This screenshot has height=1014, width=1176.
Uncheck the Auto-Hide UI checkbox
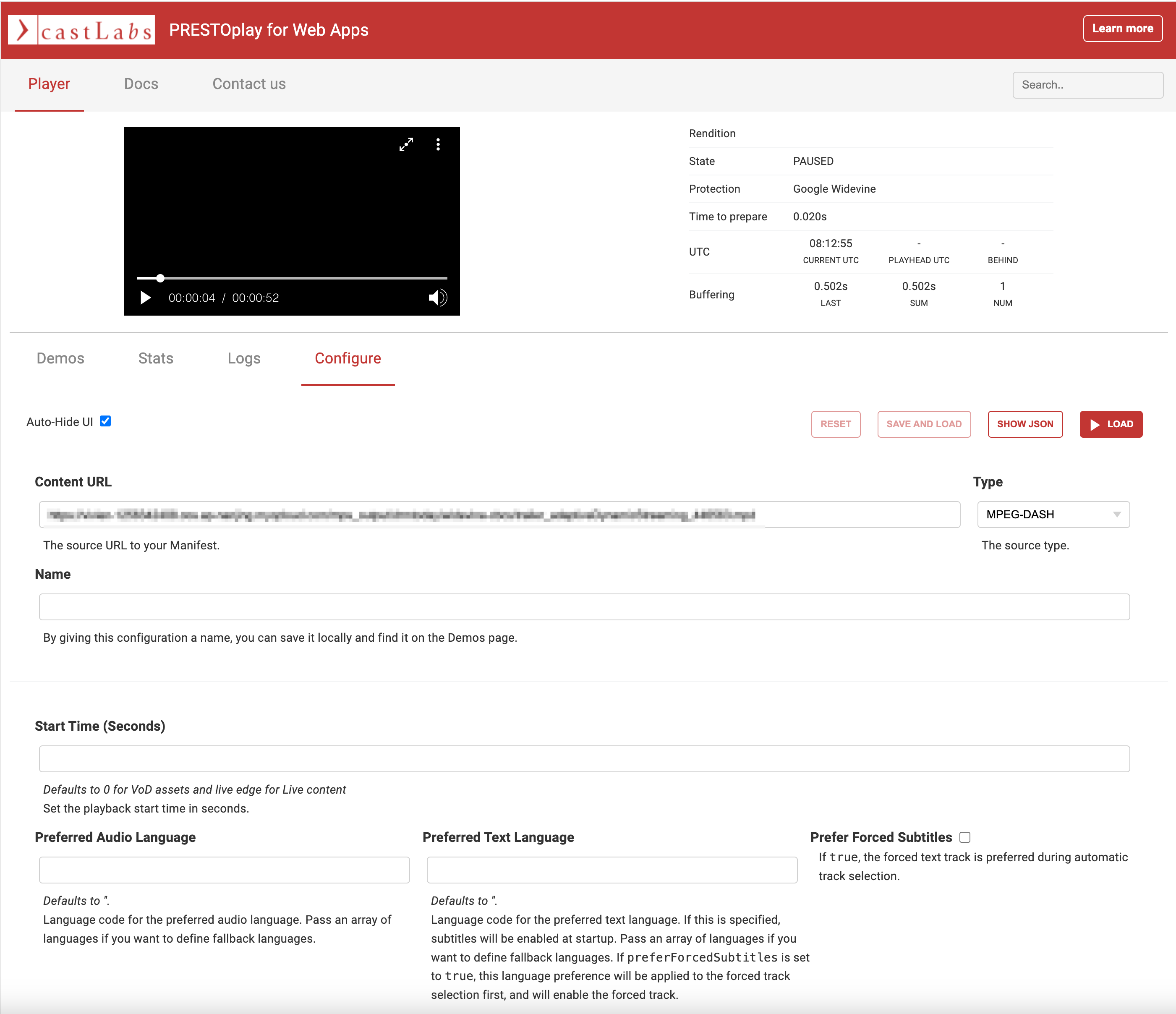[x=106, y=421]
